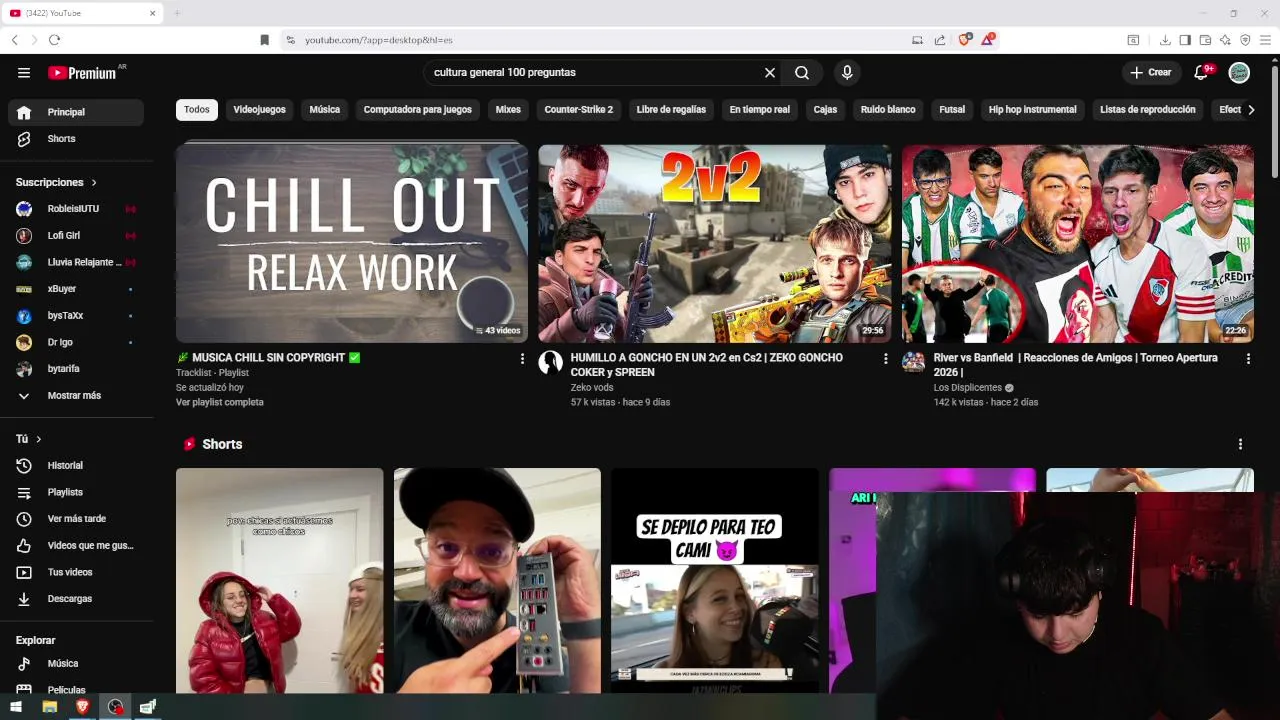Select the Counter-Strike 2 filter chip
1280x720 pixels.
click(579, 110)
